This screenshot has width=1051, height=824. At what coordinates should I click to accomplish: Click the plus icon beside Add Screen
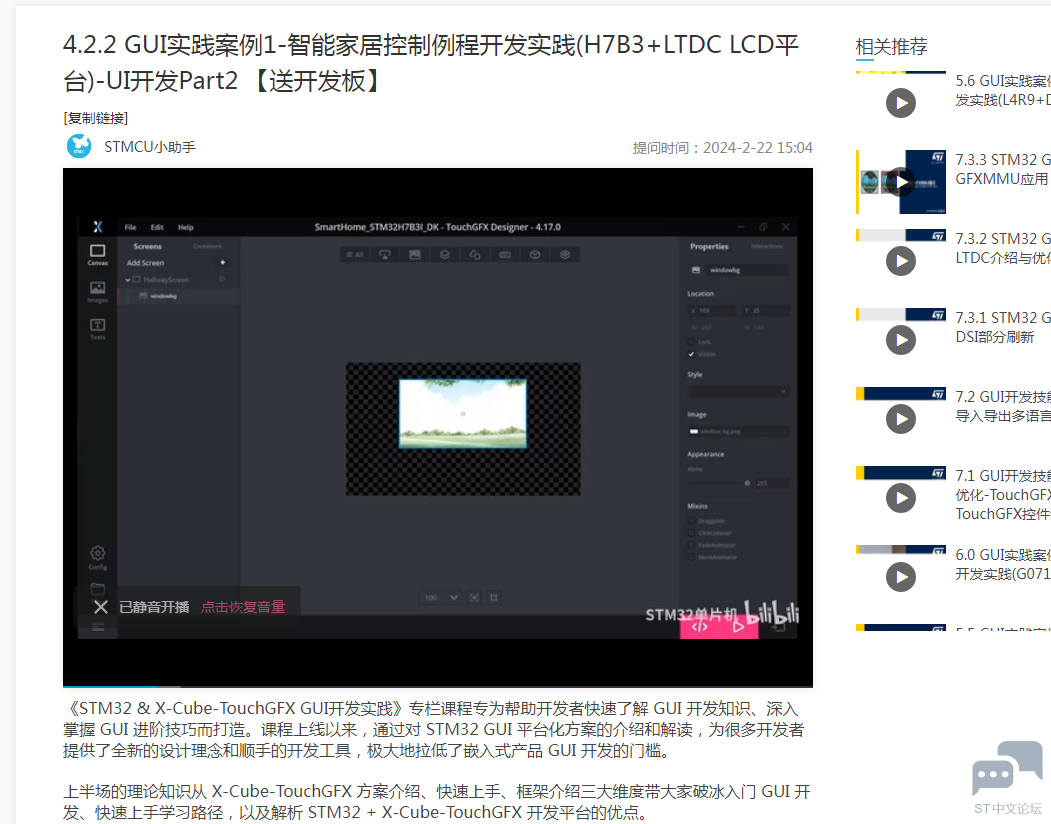[x=223, y=263]
